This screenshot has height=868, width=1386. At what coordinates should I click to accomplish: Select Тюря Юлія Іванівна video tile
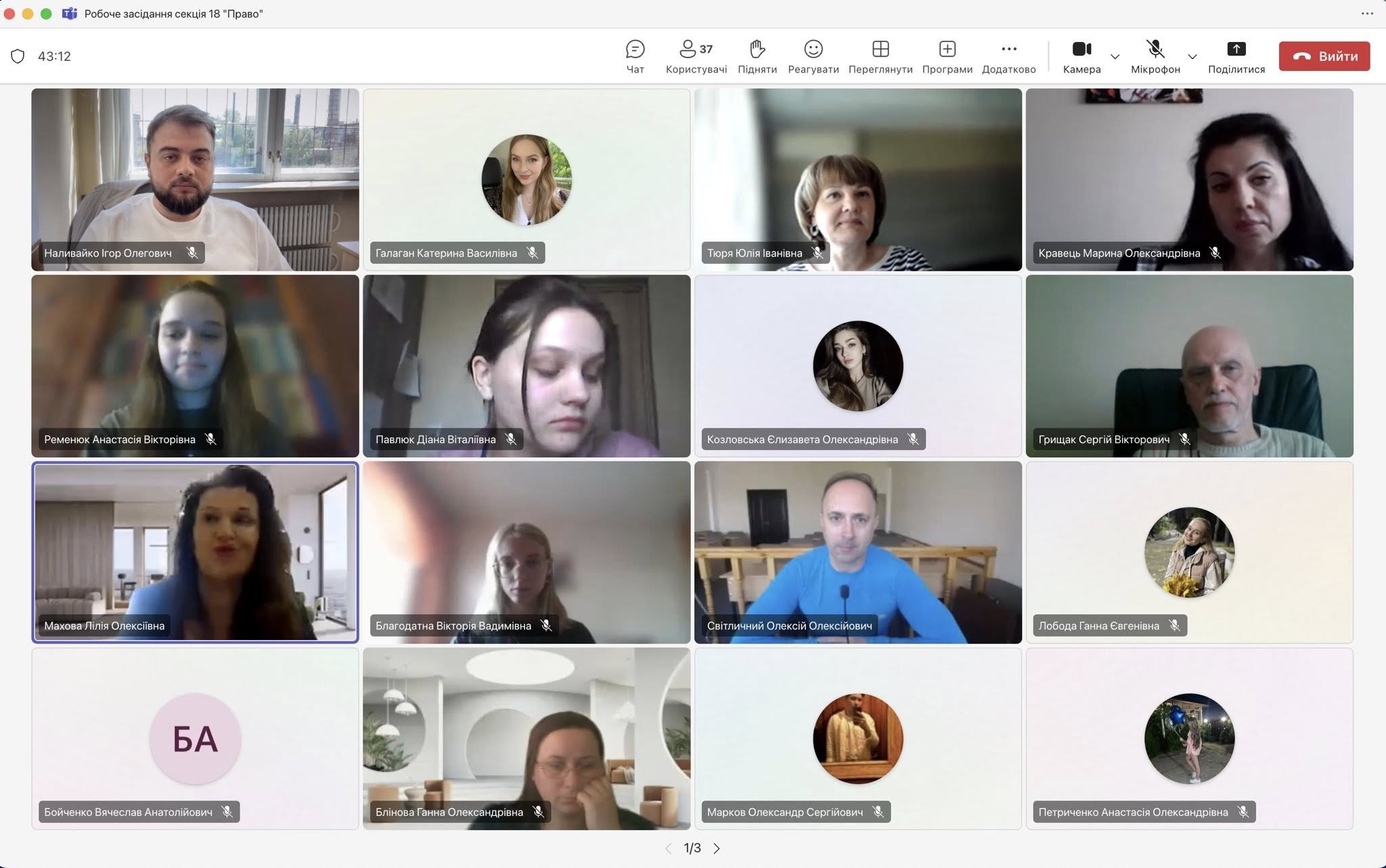click(858, 179)
